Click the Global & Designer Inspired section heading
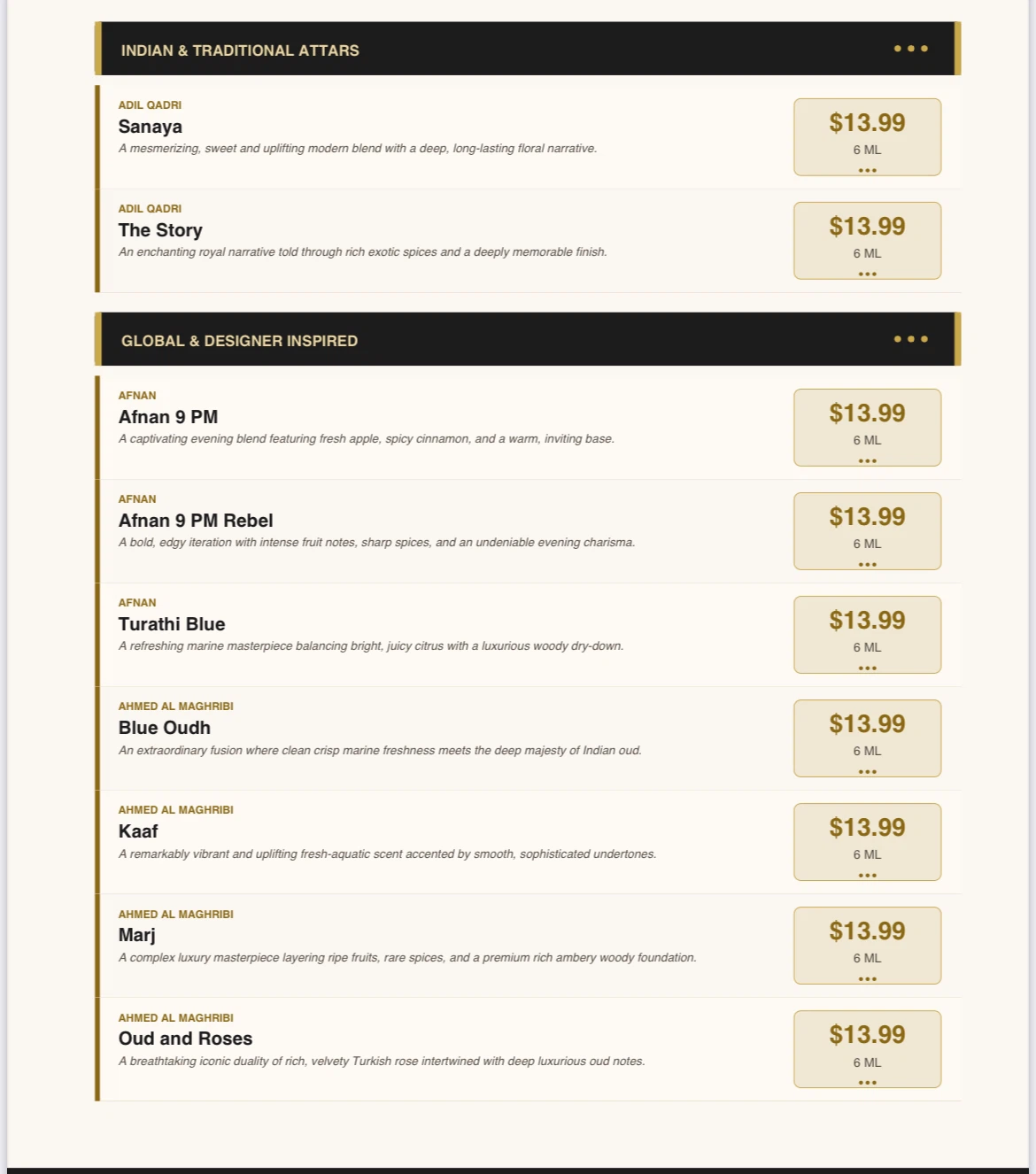 (x=240, y=341)
